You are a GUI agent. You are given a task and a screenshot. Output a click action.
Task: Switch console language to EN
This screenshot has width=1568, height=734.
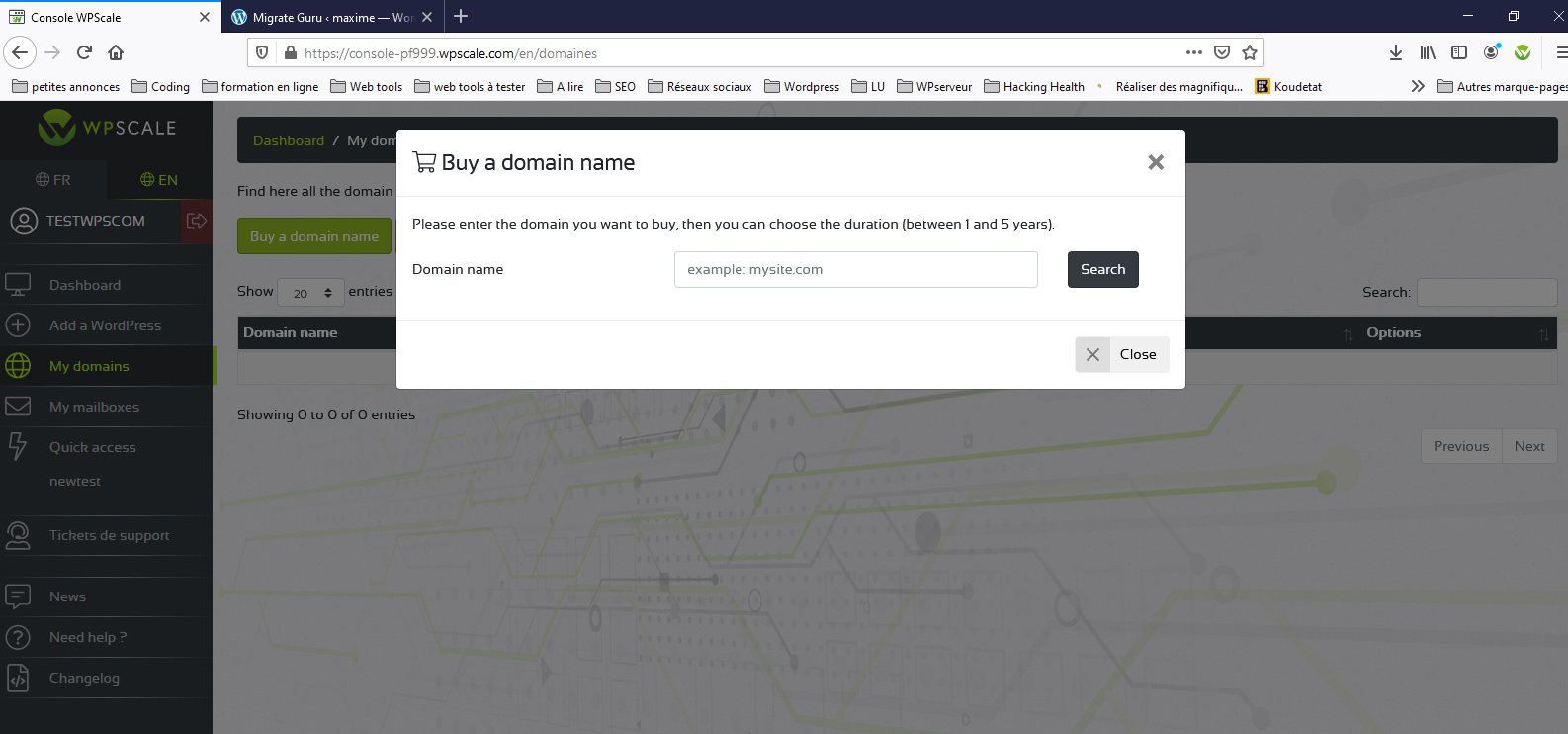[x=159, y=180]
